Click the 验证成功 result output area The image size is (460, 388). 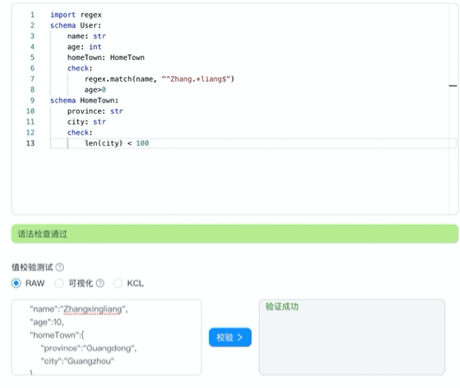click(352, 337)
